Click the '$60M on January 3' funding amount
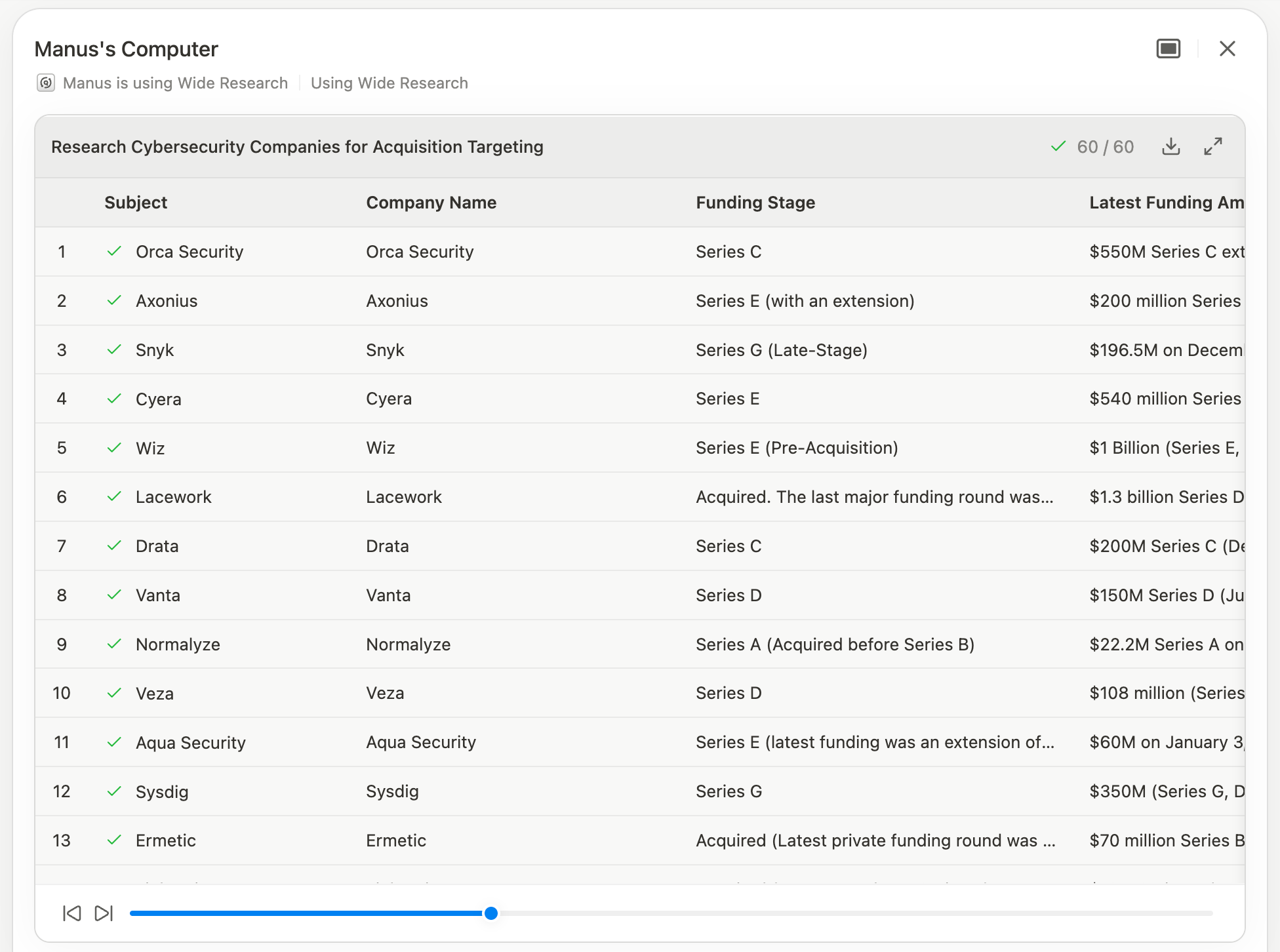Viewport: 1280px width, 952px height. point(1167,742)
